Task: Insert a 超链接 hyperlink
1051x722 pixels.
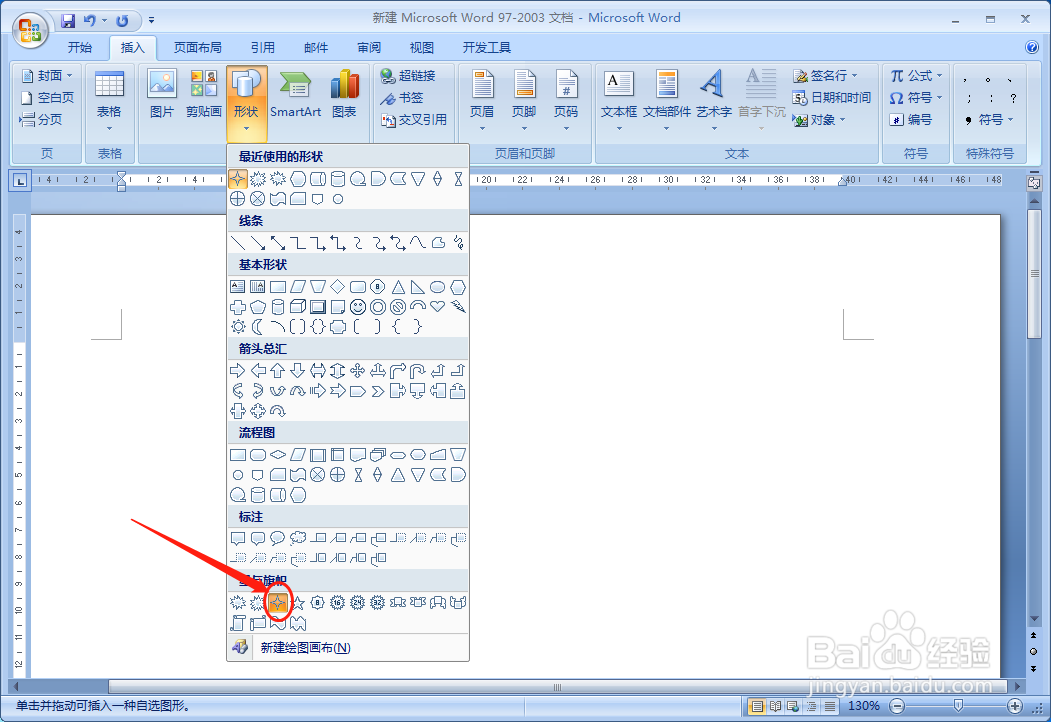Action: pos(408,76)
